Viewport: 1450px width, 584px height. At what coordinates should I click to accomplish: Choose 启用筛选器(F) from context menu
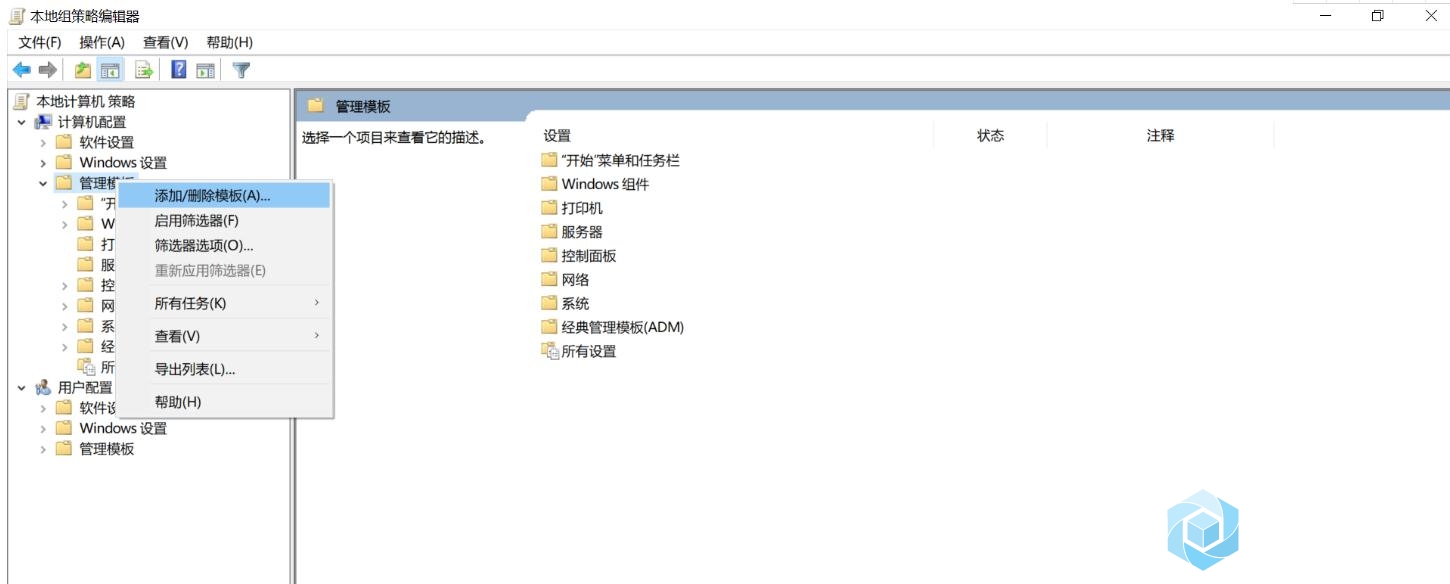pyautogui.click(x=224, y=221)
